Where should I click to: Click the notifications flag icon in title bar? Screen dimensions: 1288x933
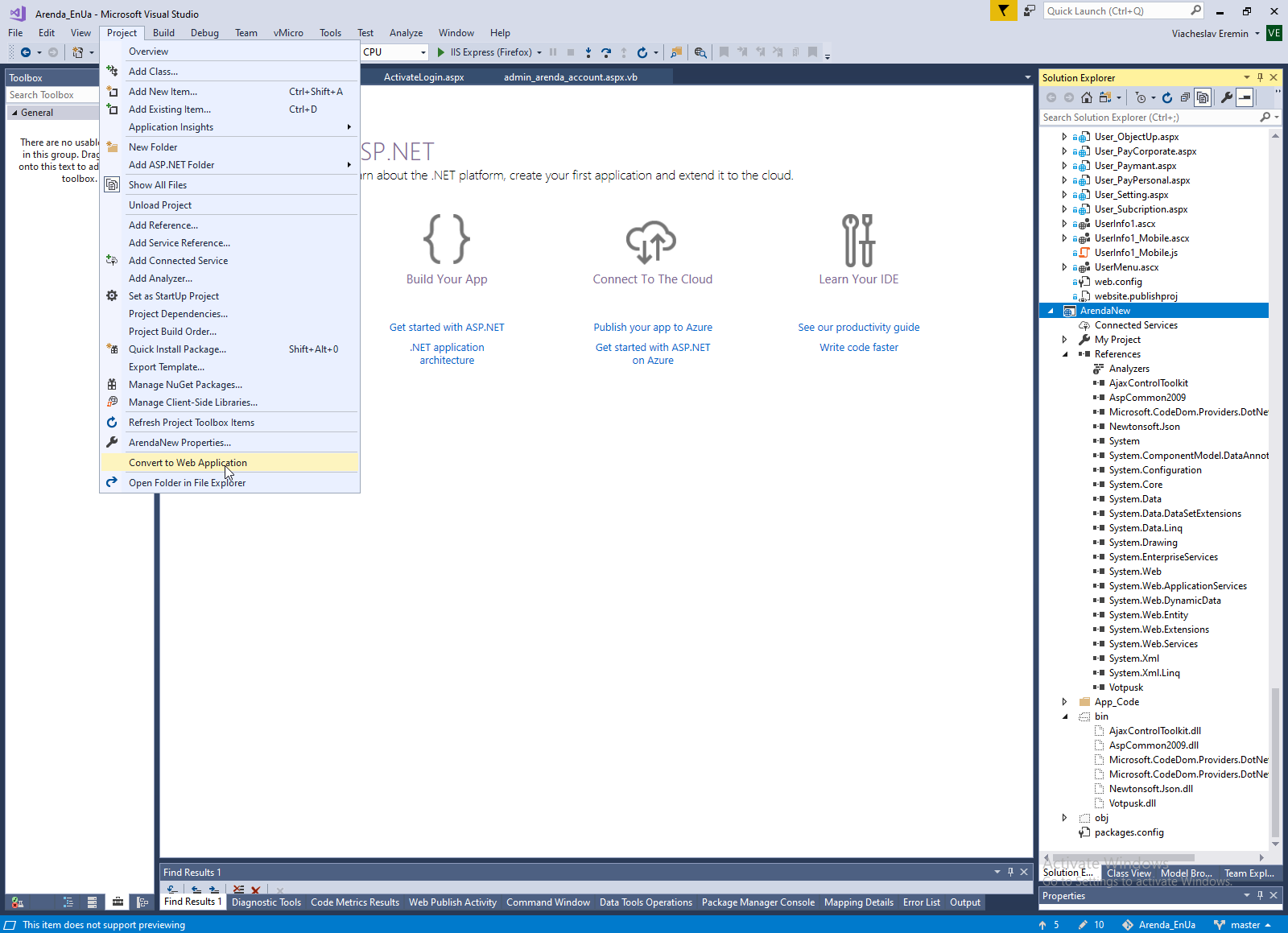click(1003, 10)
